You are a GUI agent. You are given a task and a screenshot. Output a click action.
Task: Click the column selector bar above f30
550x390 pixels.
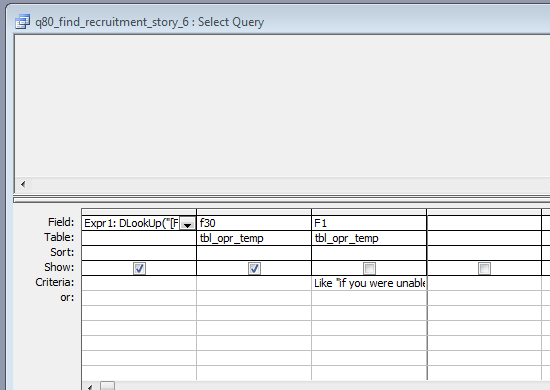254,212
